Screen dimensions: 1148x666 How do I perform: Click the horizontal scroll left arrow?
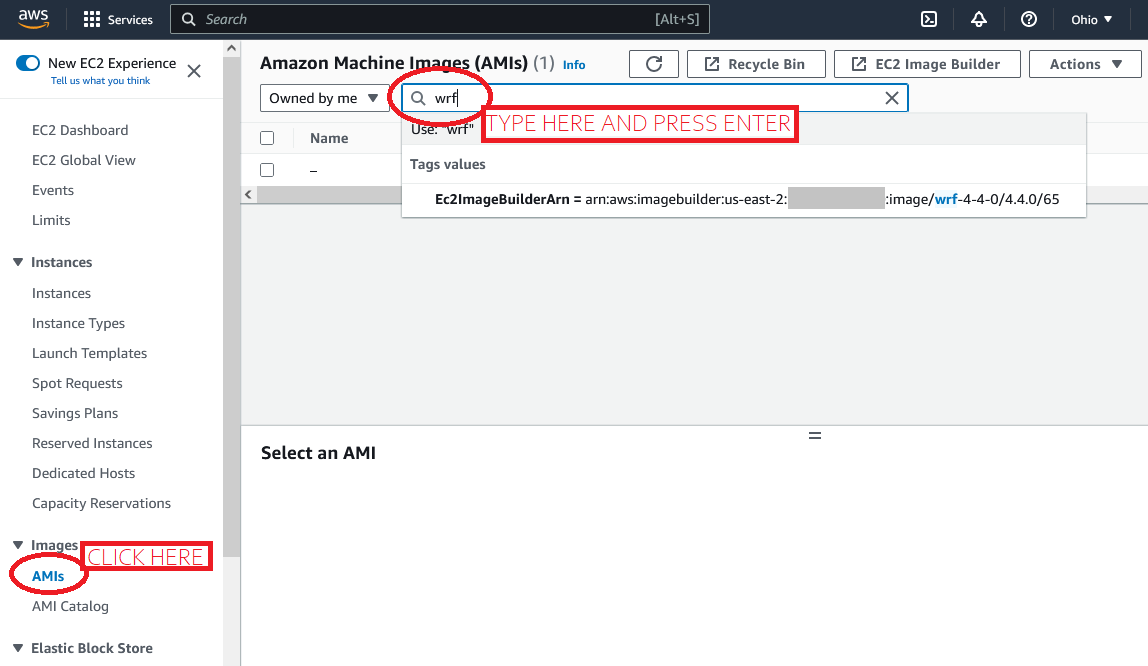coord(248,194)
